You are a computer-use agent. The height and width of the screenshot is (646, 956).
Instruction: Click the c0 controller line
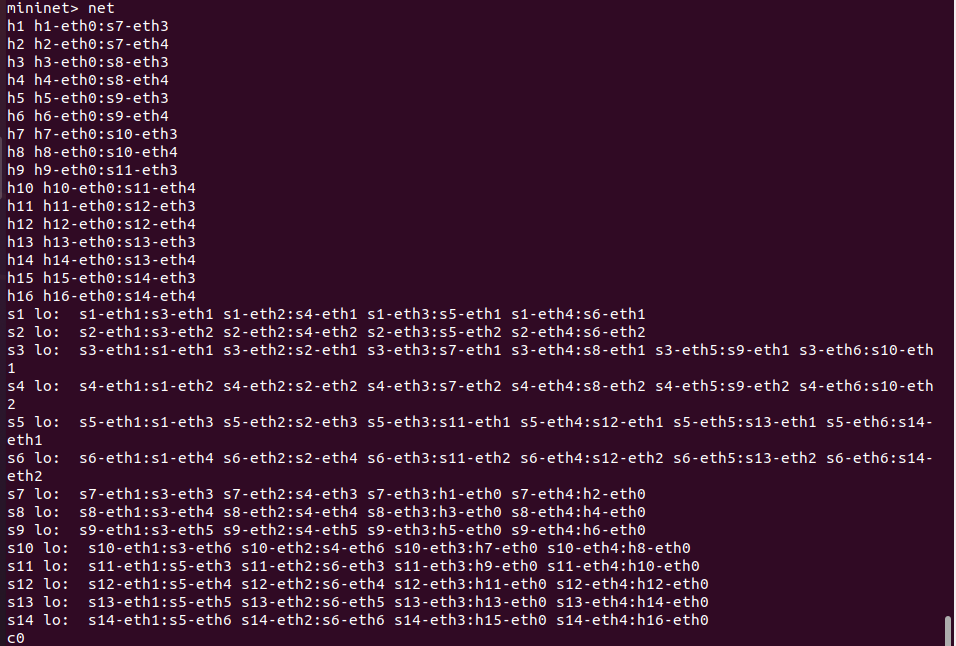pyautogui.click(x=15, y=638)
